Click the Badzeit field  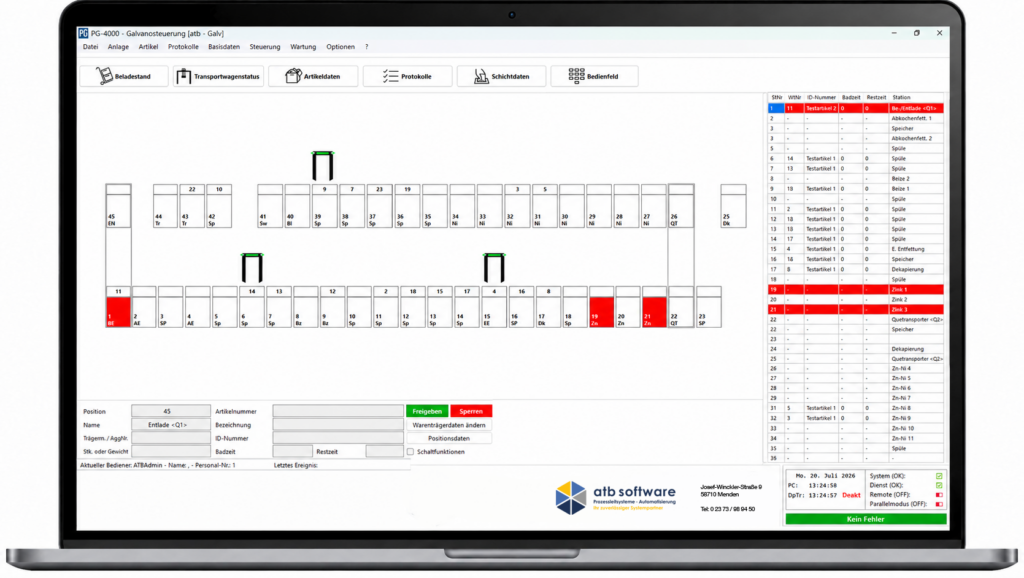(293, 452)
